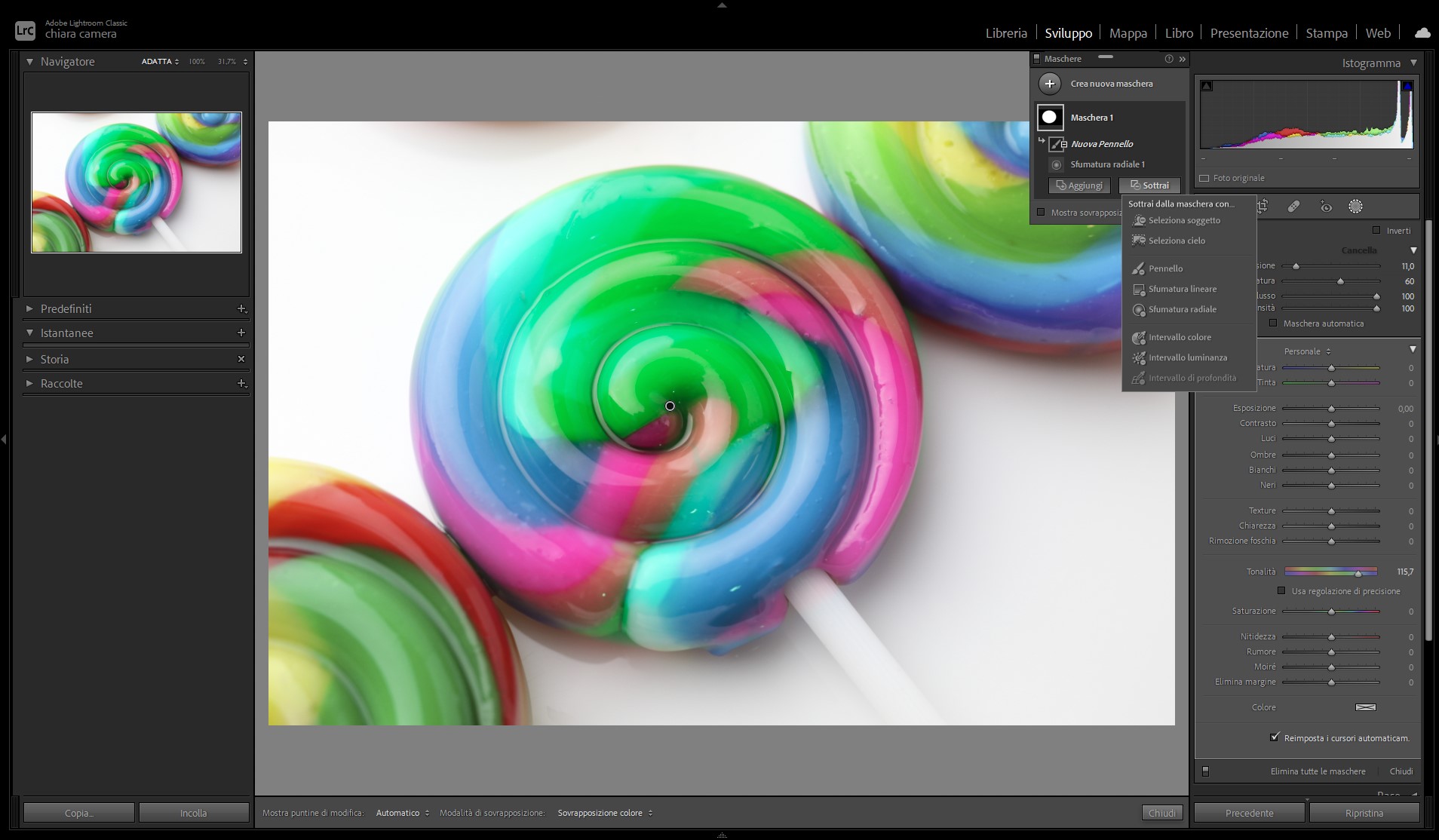Click the Tonalità hue slider
The height and width of the screenshot is (840, 1439).
click(x=1331, y=571)
